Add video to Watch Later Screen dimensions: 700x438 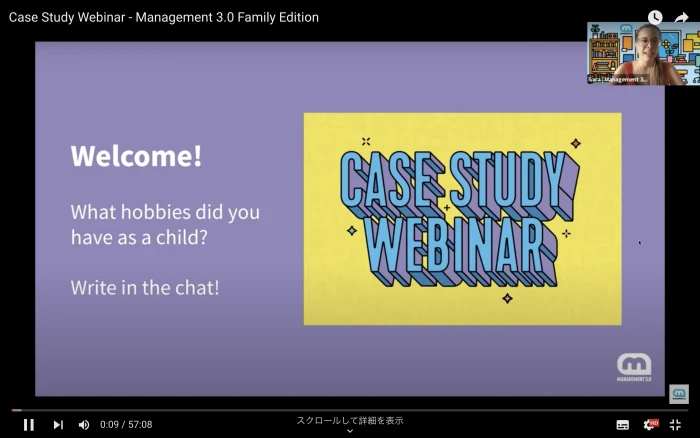click(654, 17)
